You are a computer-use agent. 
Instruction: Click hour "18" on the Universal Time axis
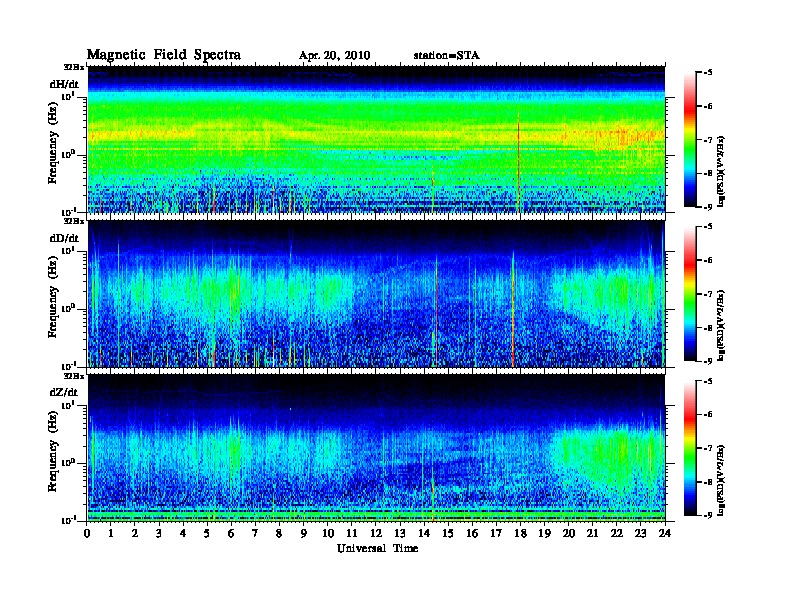[x=520, y=534]
